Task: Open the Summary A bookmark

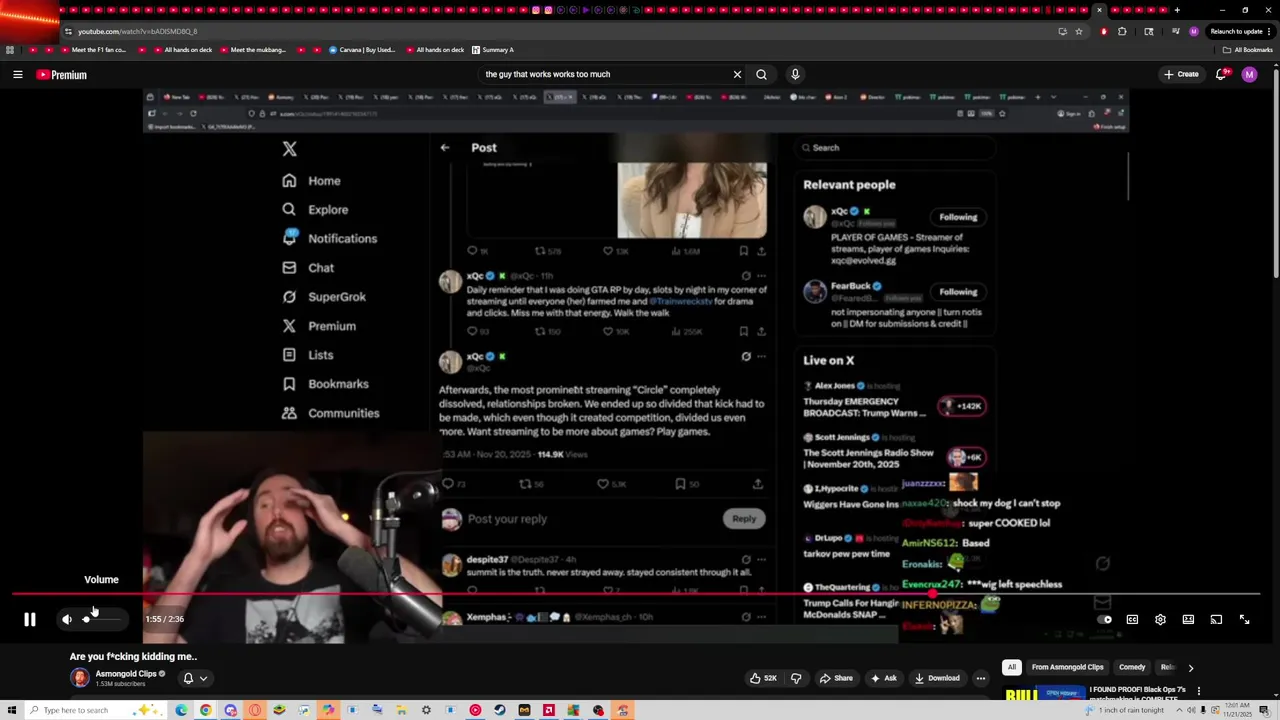Action: point(493,50)
